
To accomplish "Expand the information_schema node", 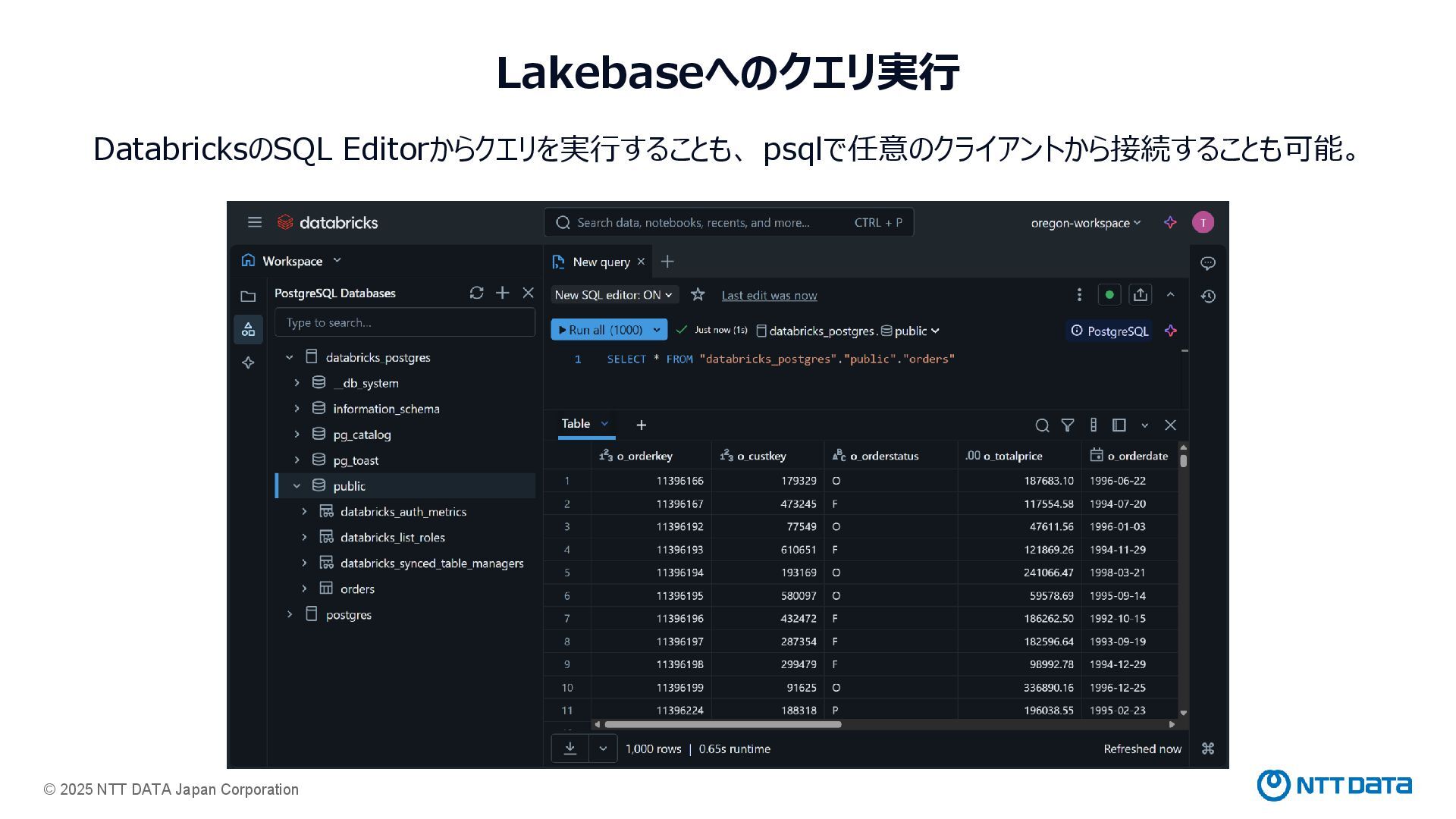I will pos(297,409).
